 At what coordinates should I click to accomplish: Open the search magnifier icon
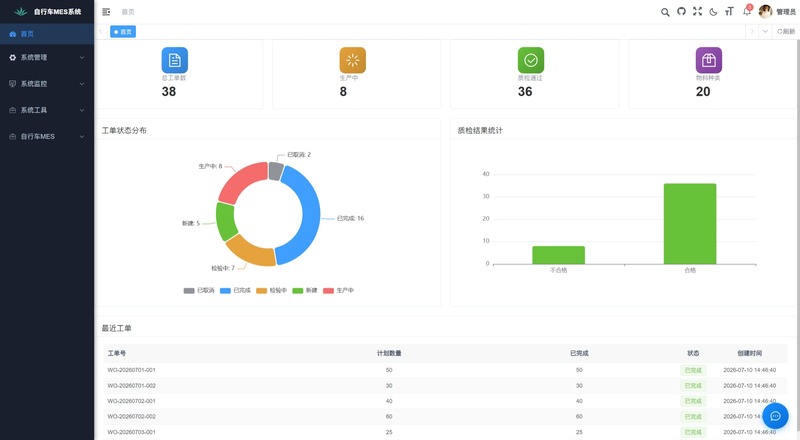(x=665, y=12)
